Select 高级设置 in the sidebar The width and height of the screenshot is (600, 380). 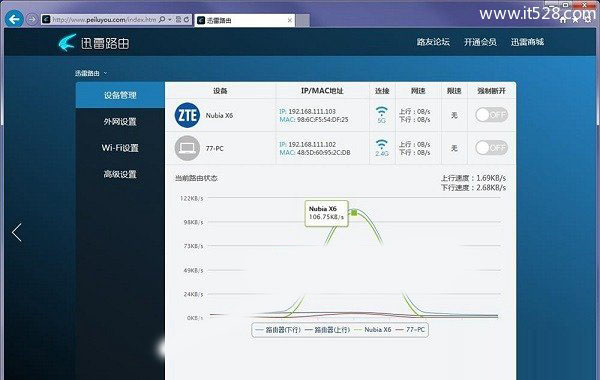tap(120, 174)
